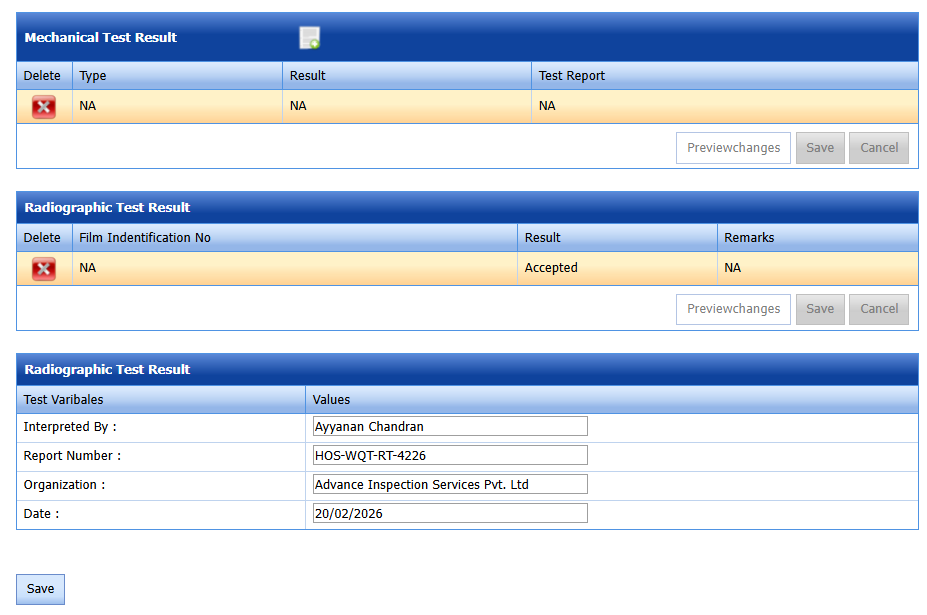Viewport: 927px width, 615px height.
Task: Click the Film Indentification No column header
Action: (145, 238)
